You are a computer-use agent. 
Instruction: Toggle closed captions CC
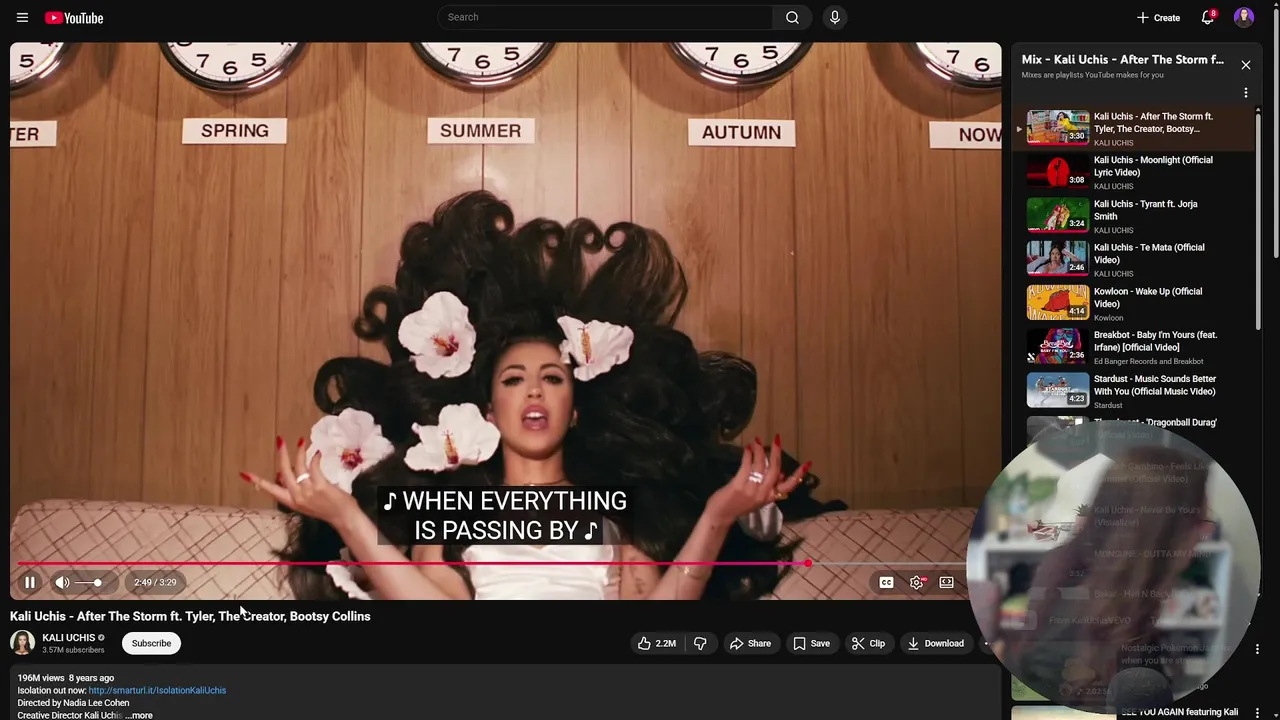point(886,582)
